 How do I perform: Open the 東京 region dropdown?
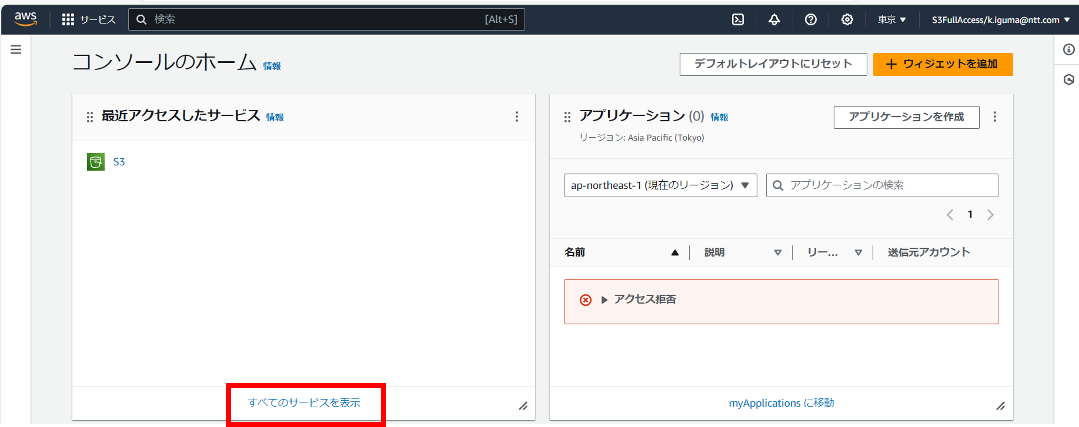point(892,19)
